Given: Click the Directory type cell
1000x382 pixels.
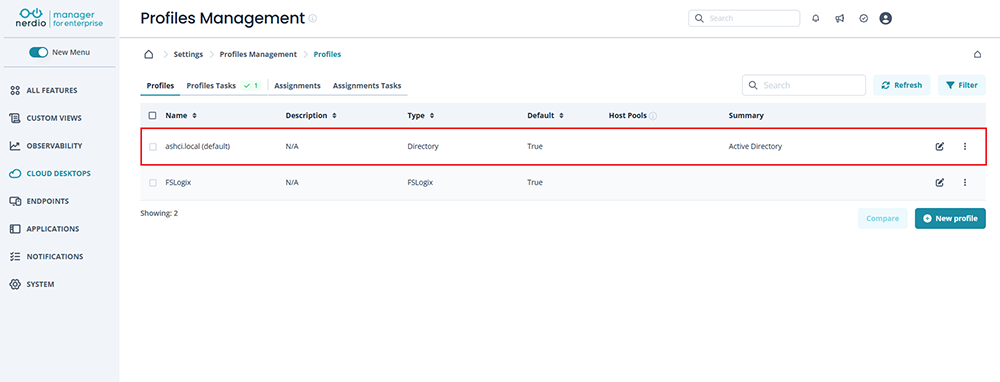Looking at the screenshot, I should pyautogui.click(x=423, y=146).
